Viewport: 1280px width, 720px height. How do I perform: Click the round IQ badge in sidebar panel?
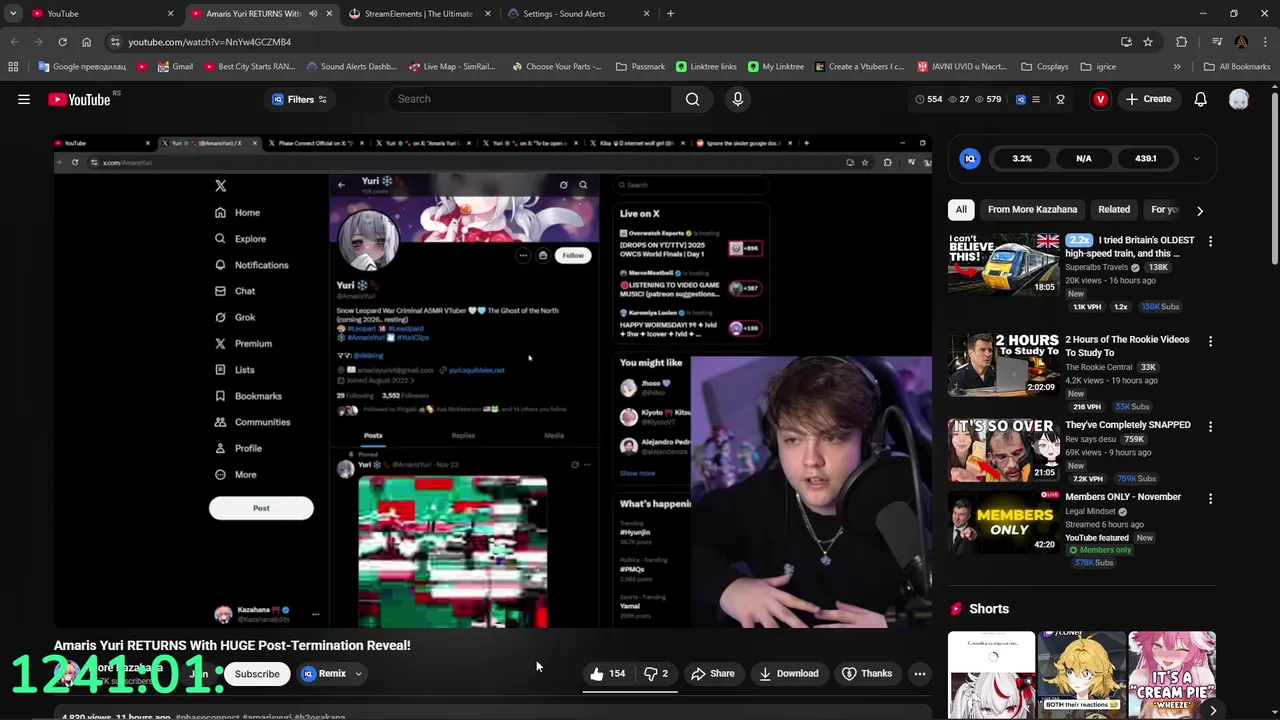click(970, 158)
